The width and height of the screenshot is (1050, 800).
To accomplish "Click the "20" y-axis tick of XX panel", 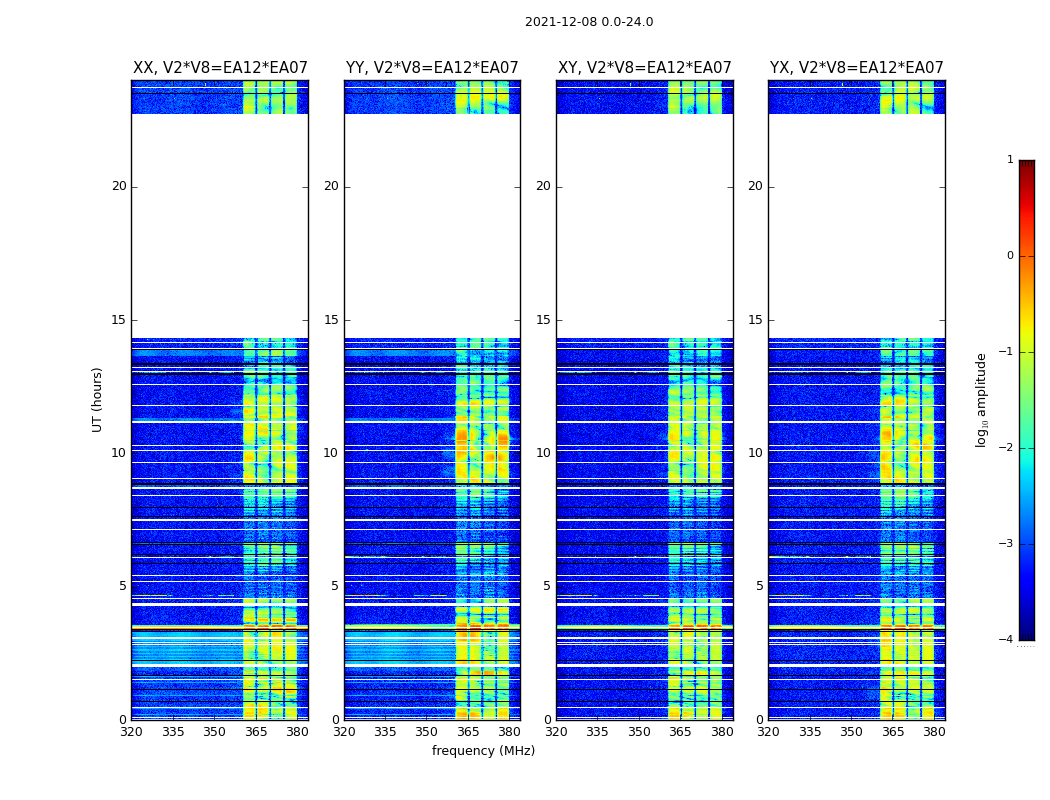I will (119, 186).
